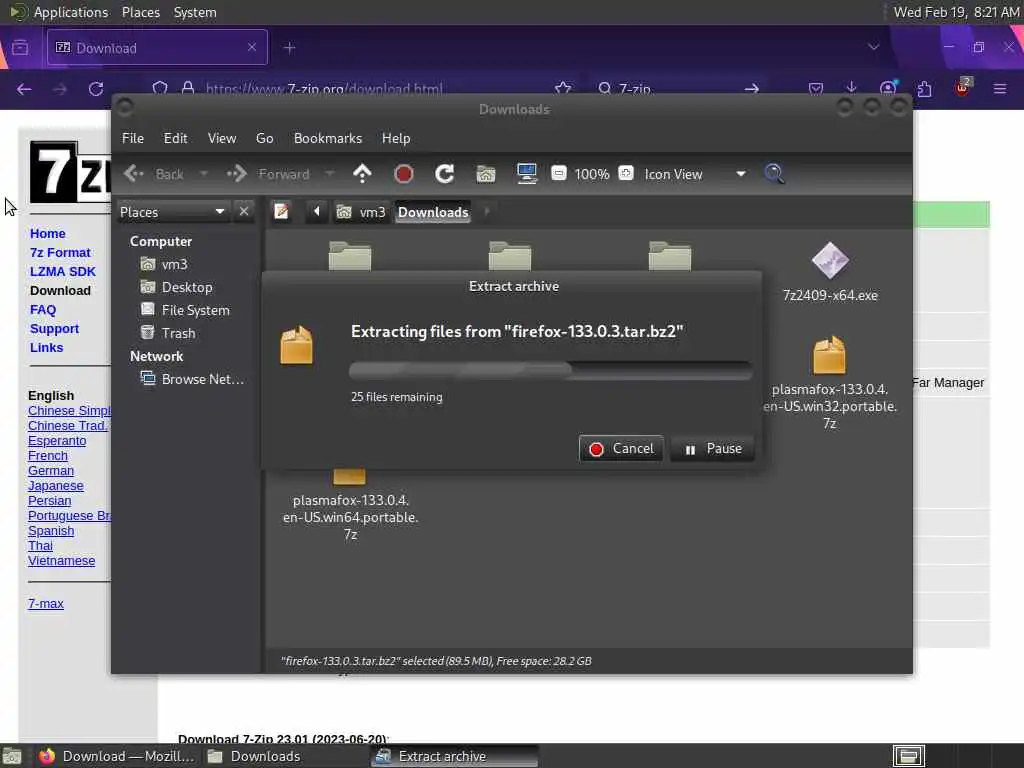Select plasmafox win32 portable 7z archive

(829, 382)
